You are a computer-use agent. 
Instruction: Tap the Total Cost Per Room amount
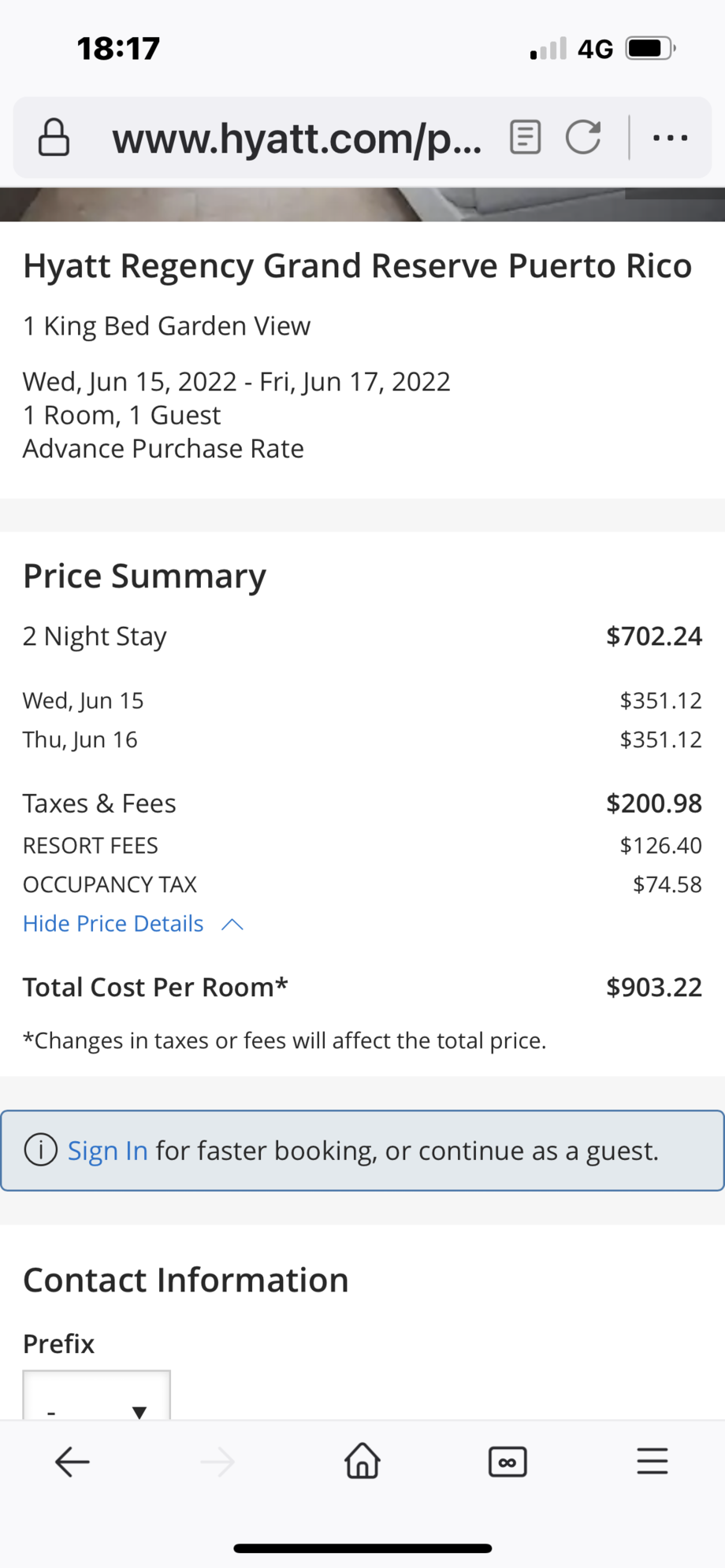click(654, 987)
